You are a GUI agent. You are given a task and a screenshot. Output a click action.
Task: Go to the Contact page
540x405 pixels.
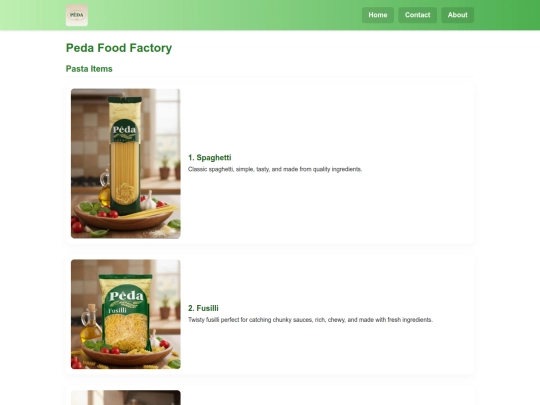point(417,15)
